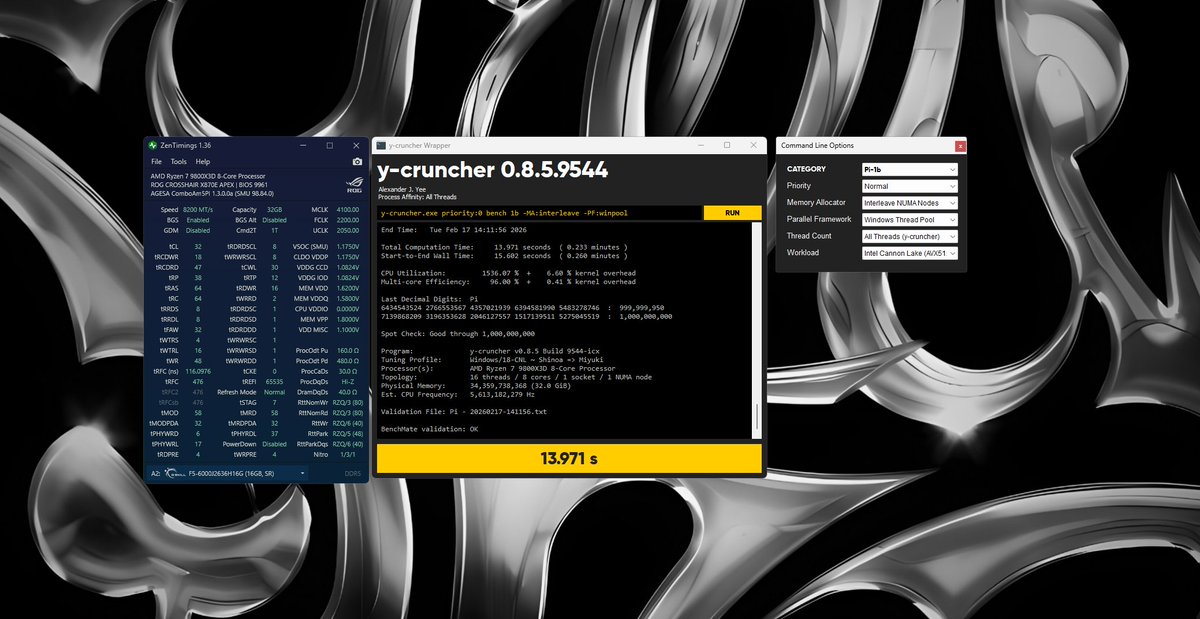This screenshot has height=619, width=1200.
Task: Click the DDR5 label in ZenTimings
Action: (352, 473)
